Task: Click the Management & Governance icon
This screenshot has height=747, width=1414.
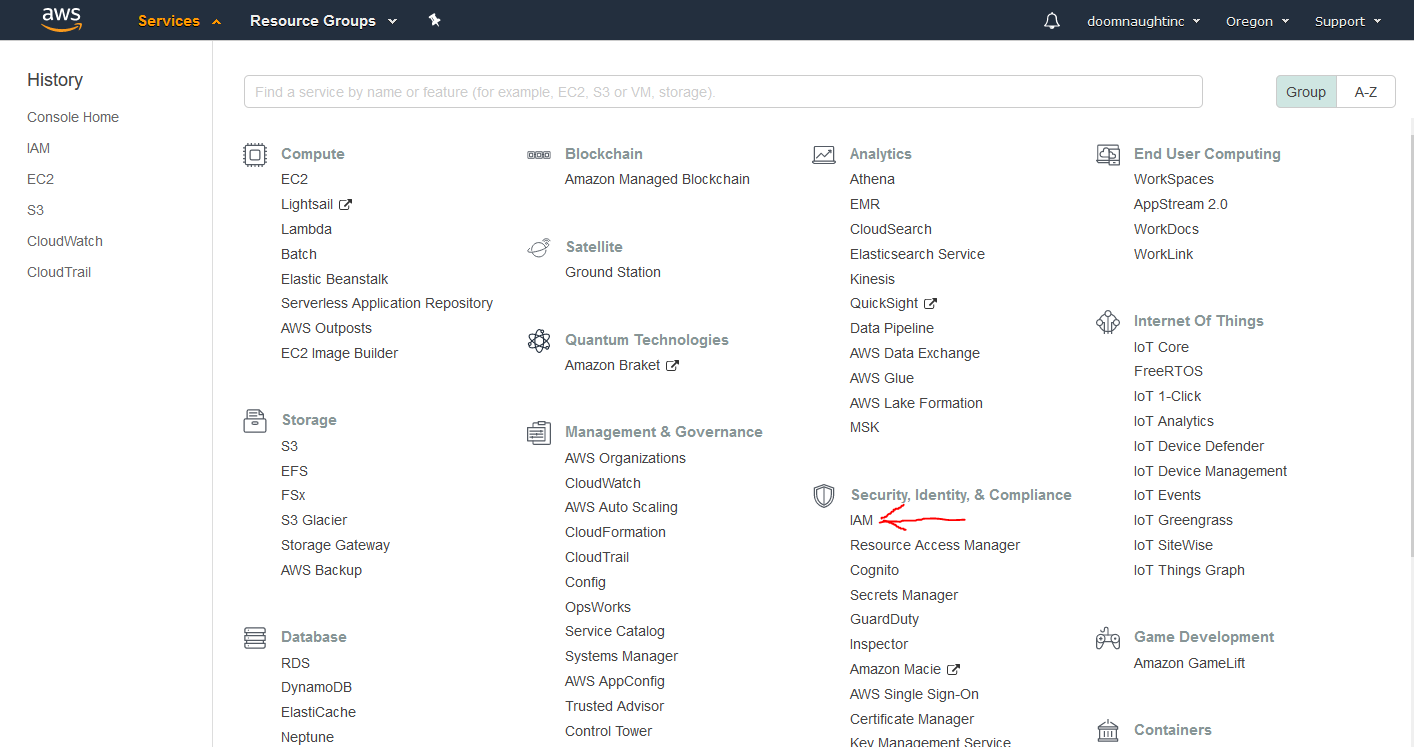Action: pos(539,432)
